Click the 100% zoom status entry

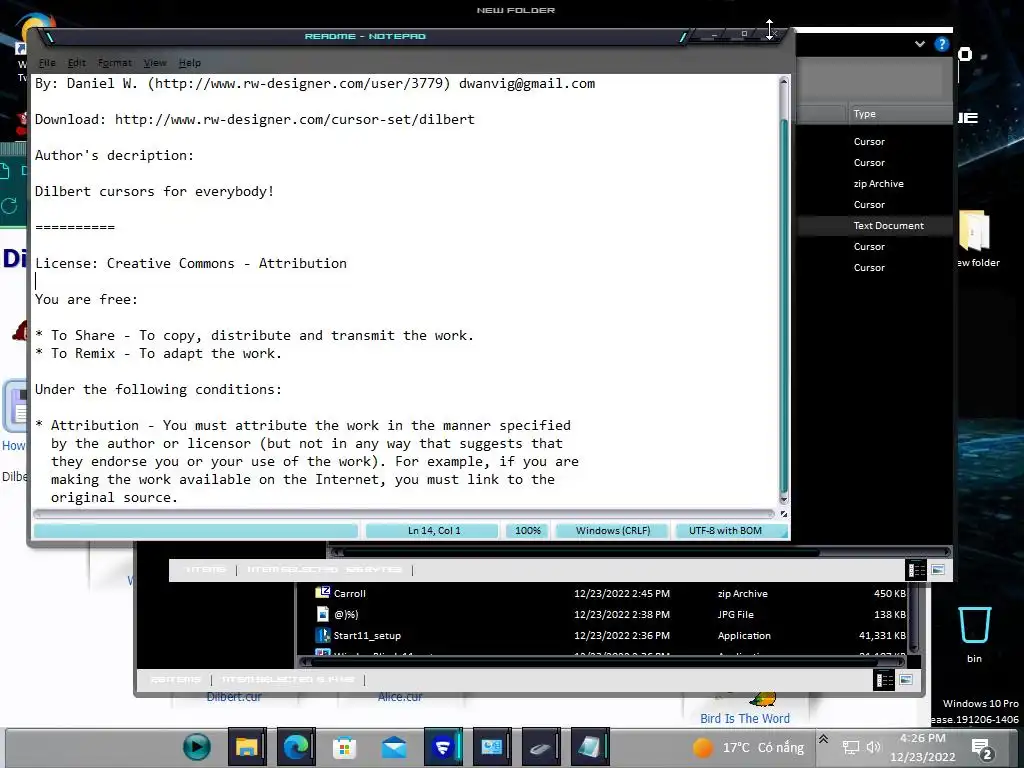coord(528,530)
